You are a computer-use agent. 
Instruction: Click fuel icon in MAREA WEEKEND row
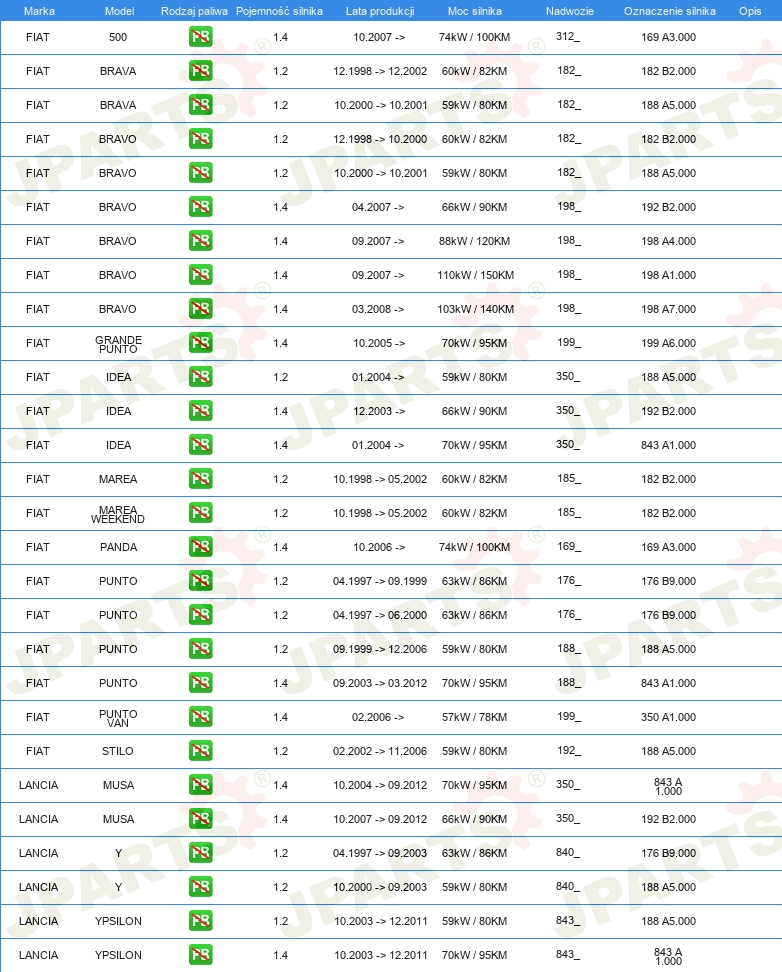200,513
